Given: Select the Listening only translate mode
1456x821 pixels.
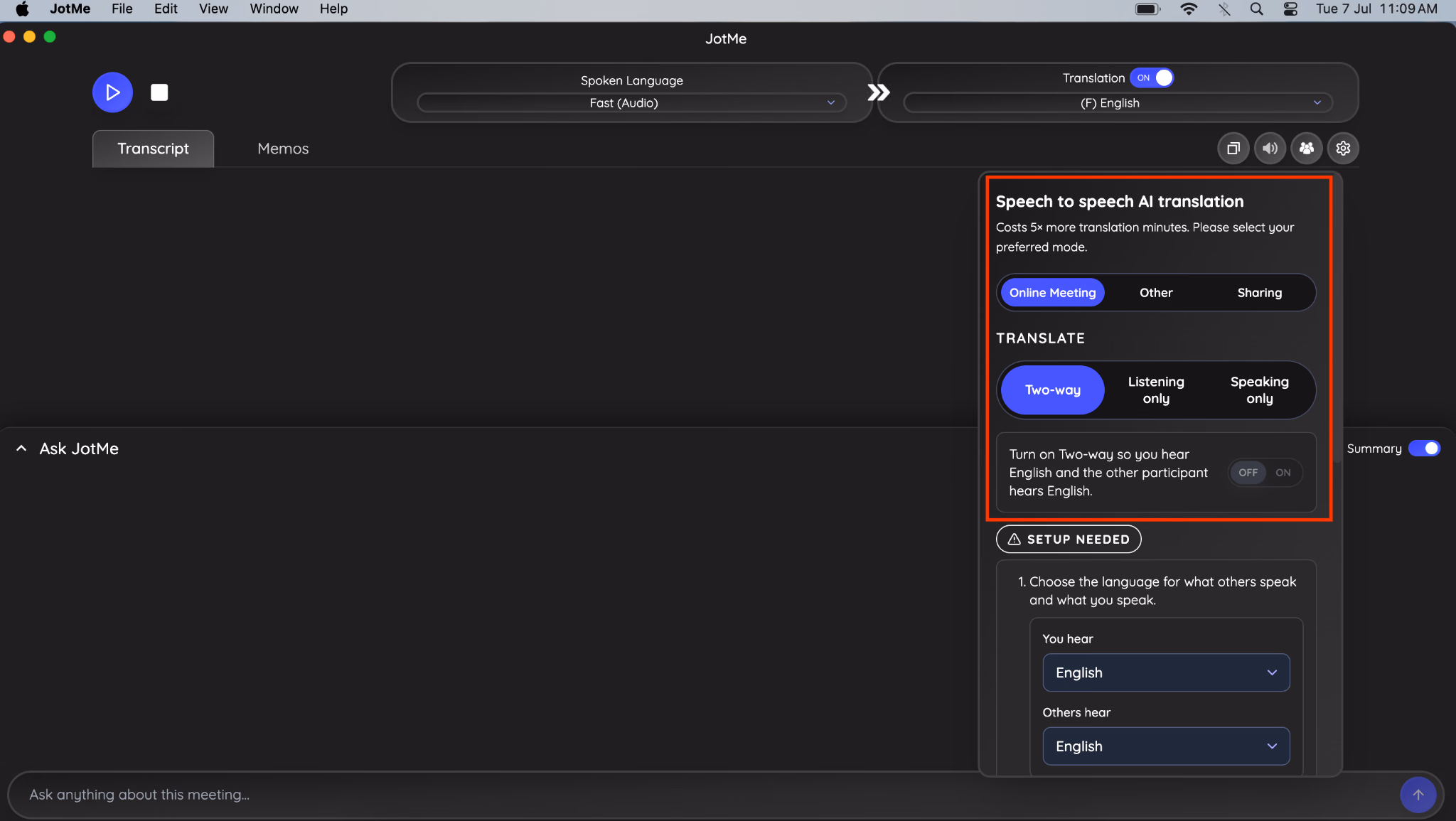Looking at the screenshot, I should 1156,390.
